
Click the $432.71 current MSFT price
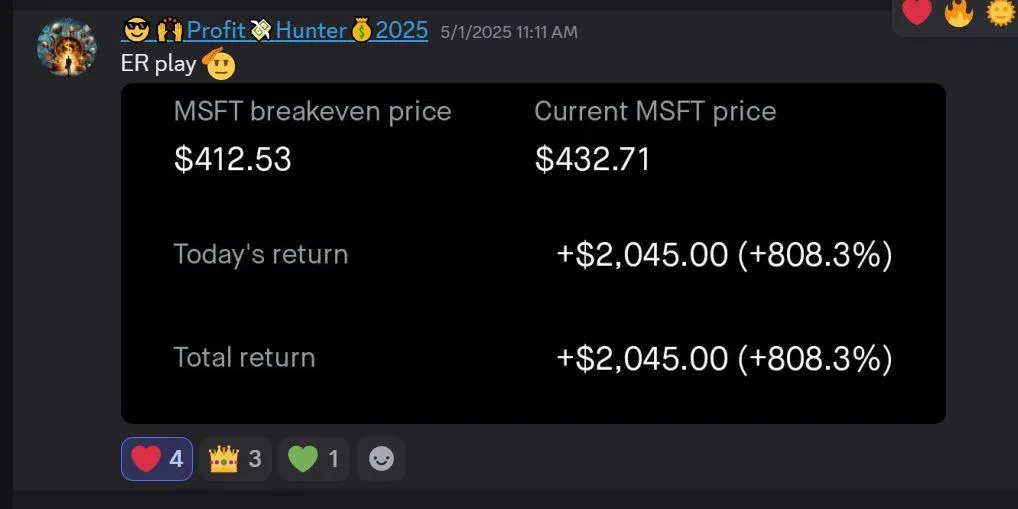592,159
